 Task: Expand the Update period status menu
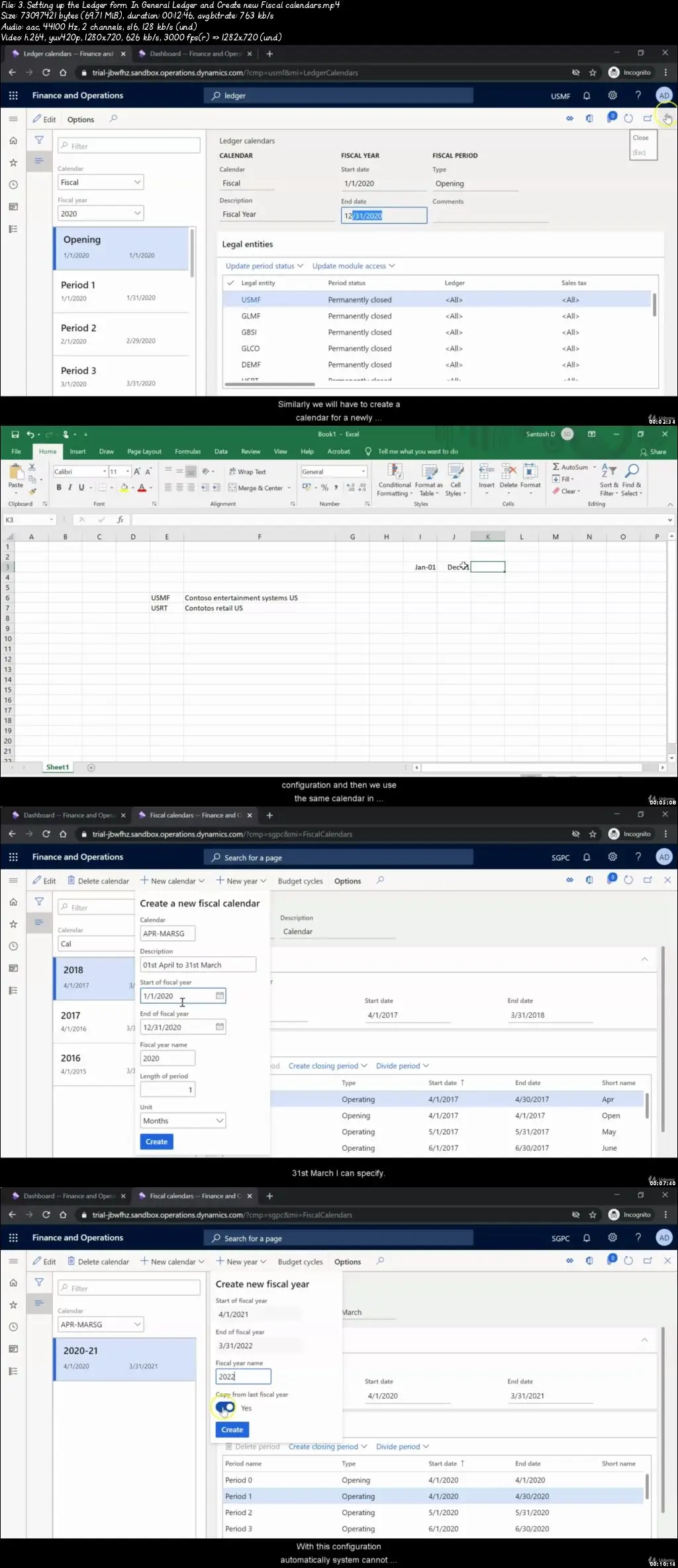264,266
